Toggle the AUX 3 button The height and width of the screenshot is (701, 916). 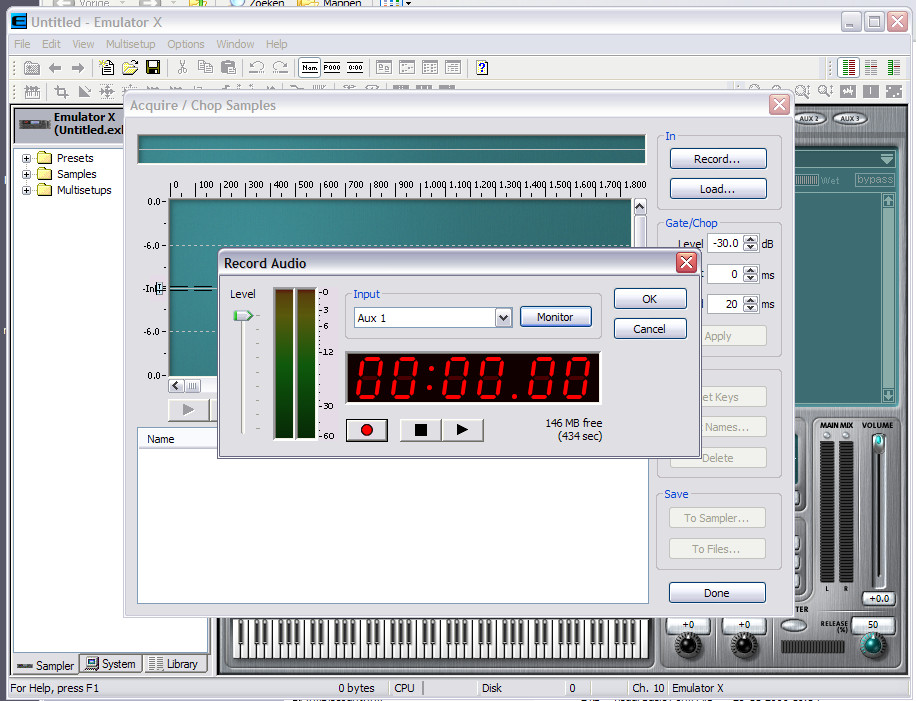click(x=850, y=119)
